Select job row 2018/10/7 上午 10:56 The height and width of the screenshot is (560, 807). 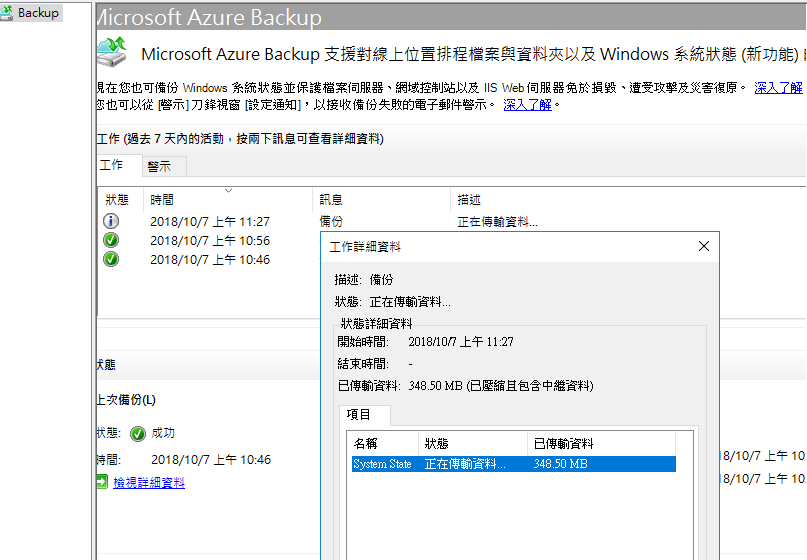point(210,240)
